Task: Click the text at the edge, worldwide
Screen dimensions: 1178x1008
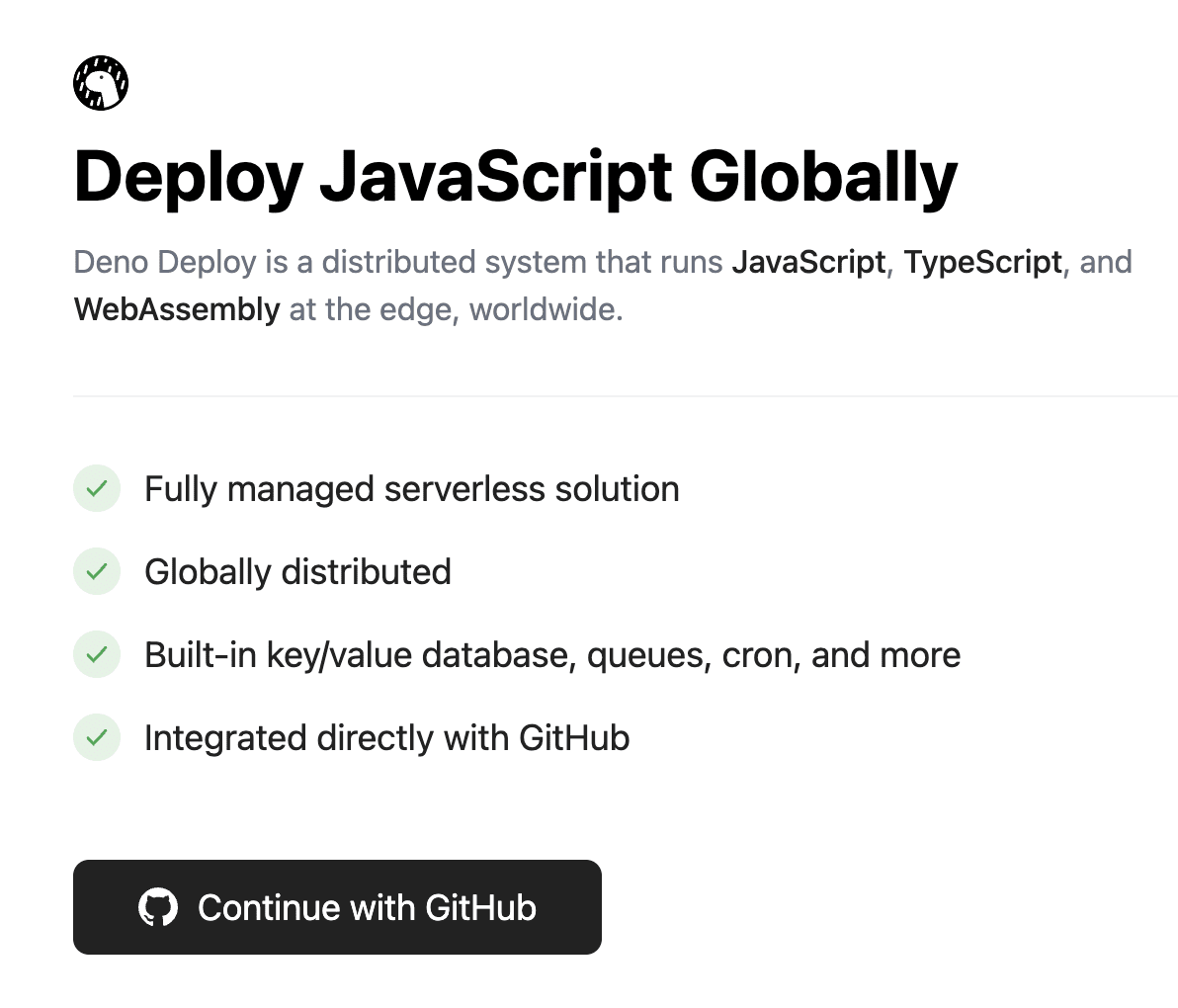Action: point(456,309)
